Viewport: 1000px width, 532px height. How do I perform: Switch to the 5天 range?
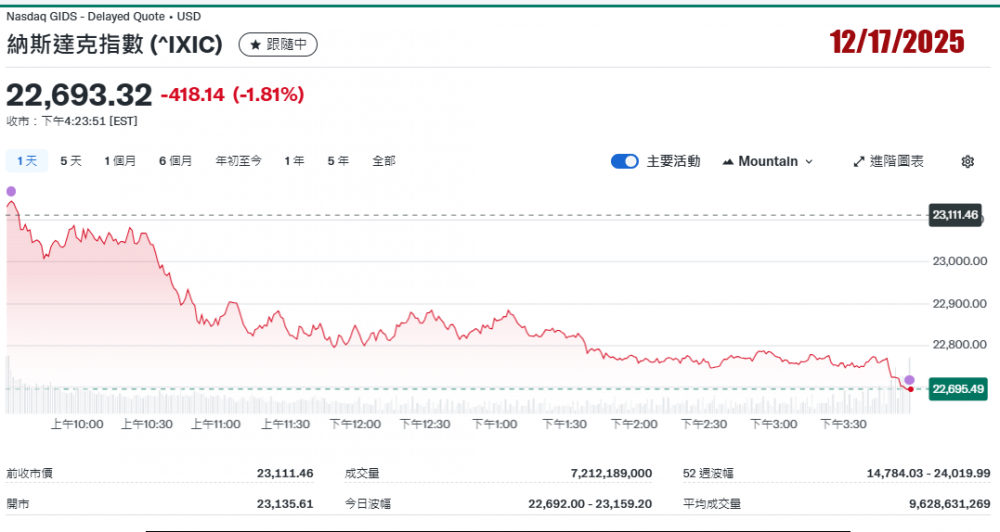(x=71, y=161)
